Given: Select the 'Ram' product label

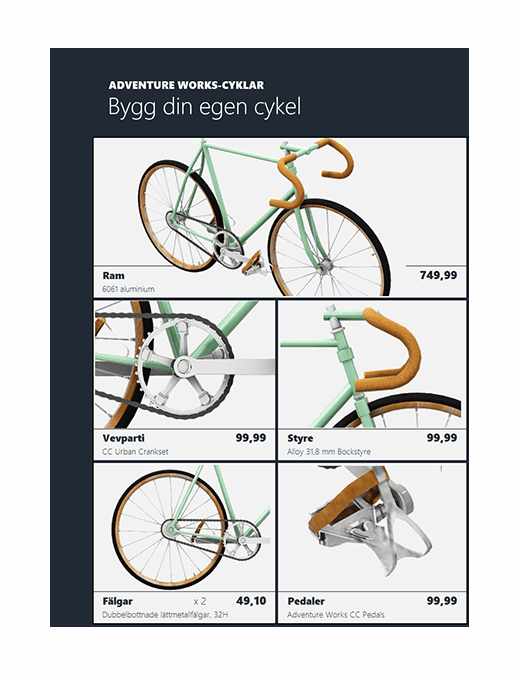Looking at the screenshot, I should 114,276.
